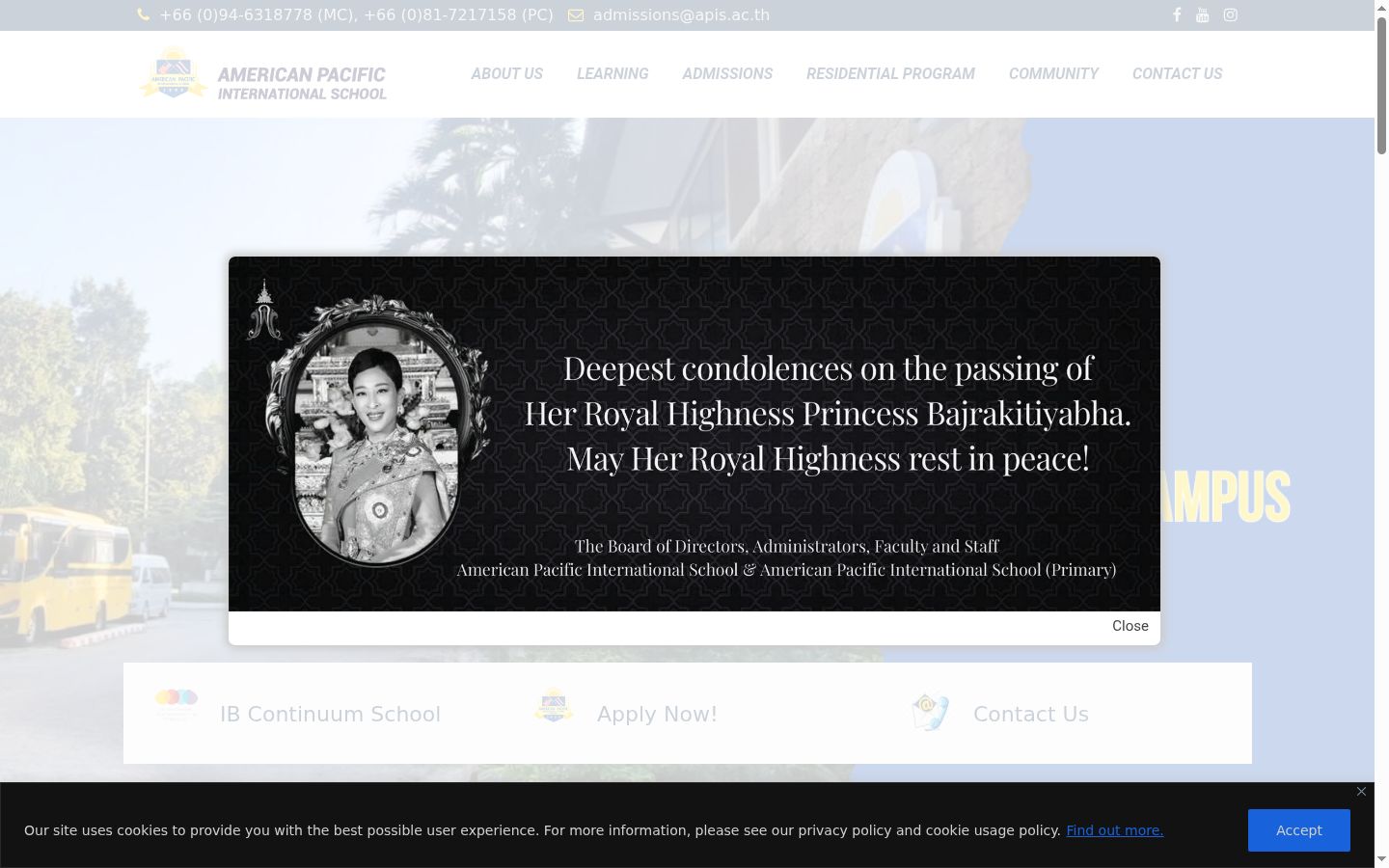Viewport: 1389px width, 868px height.
Task: Open the Learning menu
Action: pos(613,74)
